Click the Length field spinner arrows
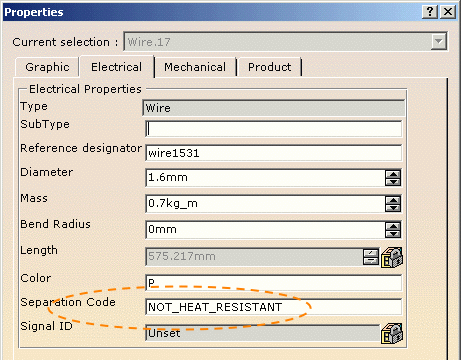Screen dimensions: 461x360 click(371, 257)
